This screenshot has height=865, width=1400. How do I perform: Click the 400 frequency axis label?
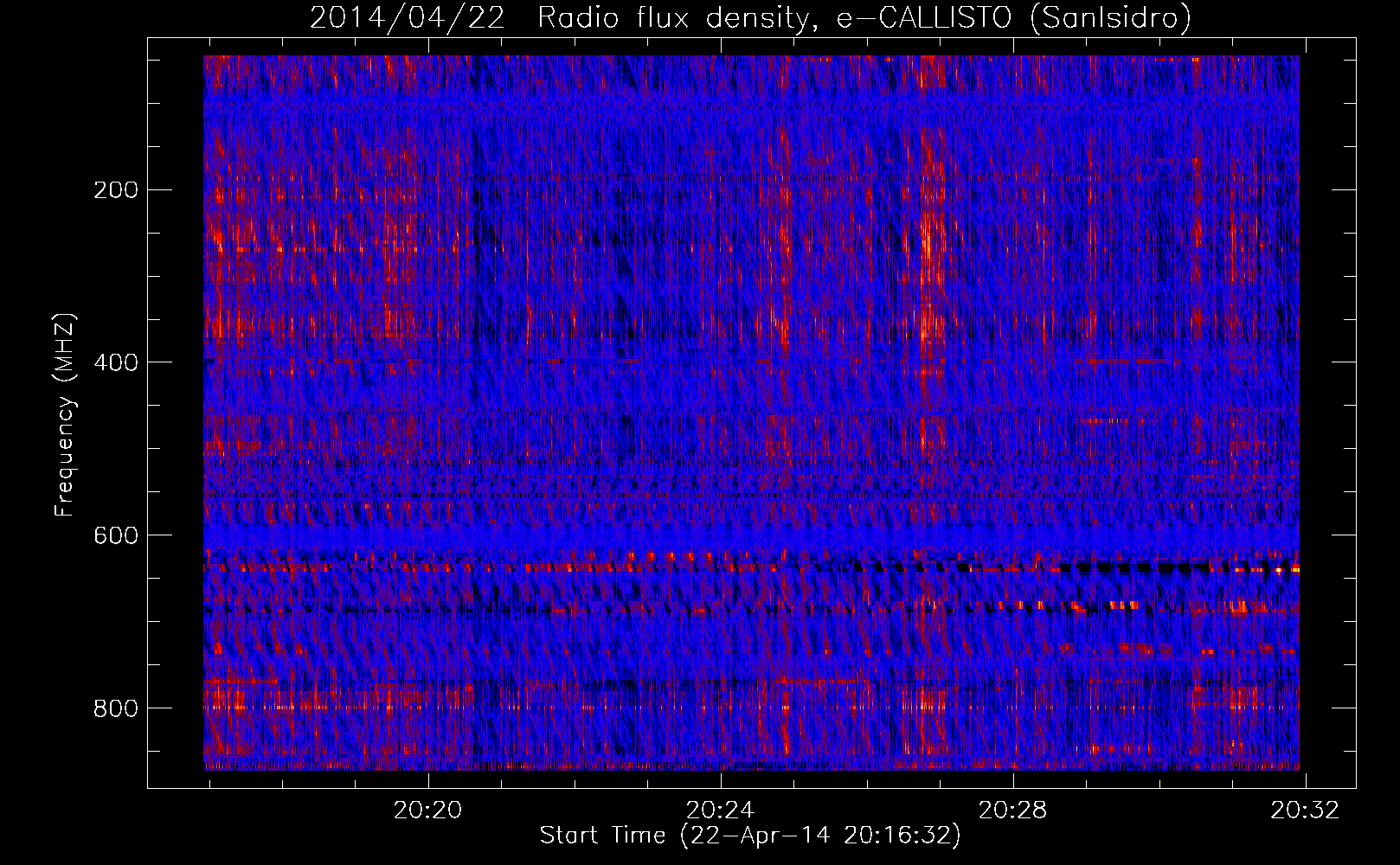[x=115, y=362]
